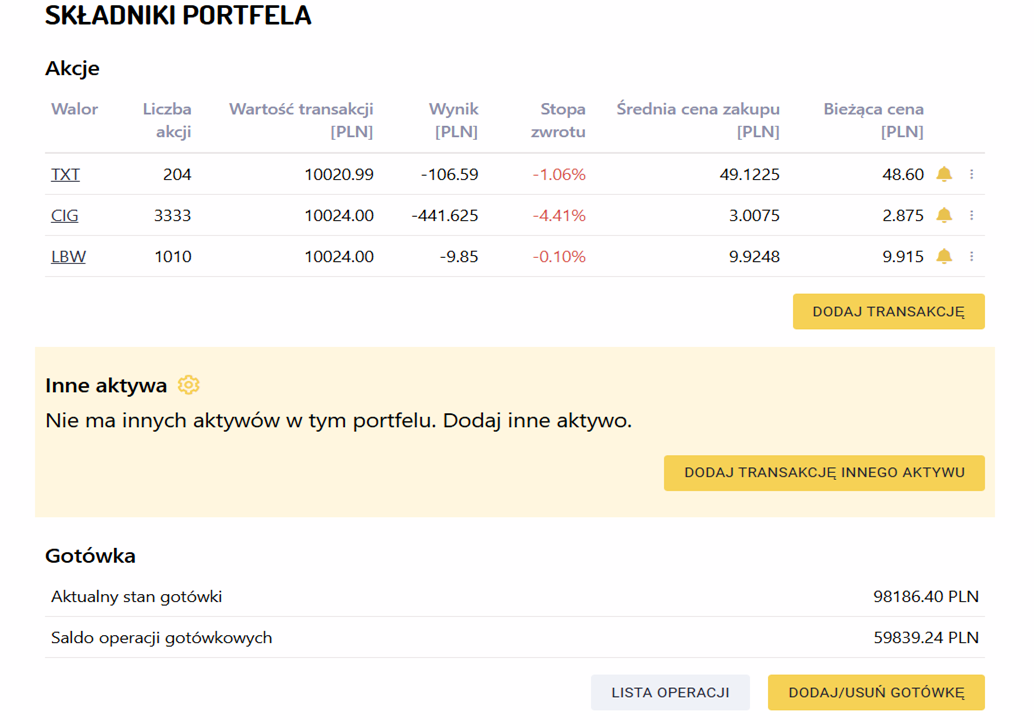This screenshot has width=1034, height=720.
Task: Open the CIG stock link
Action: pos(64,216)
